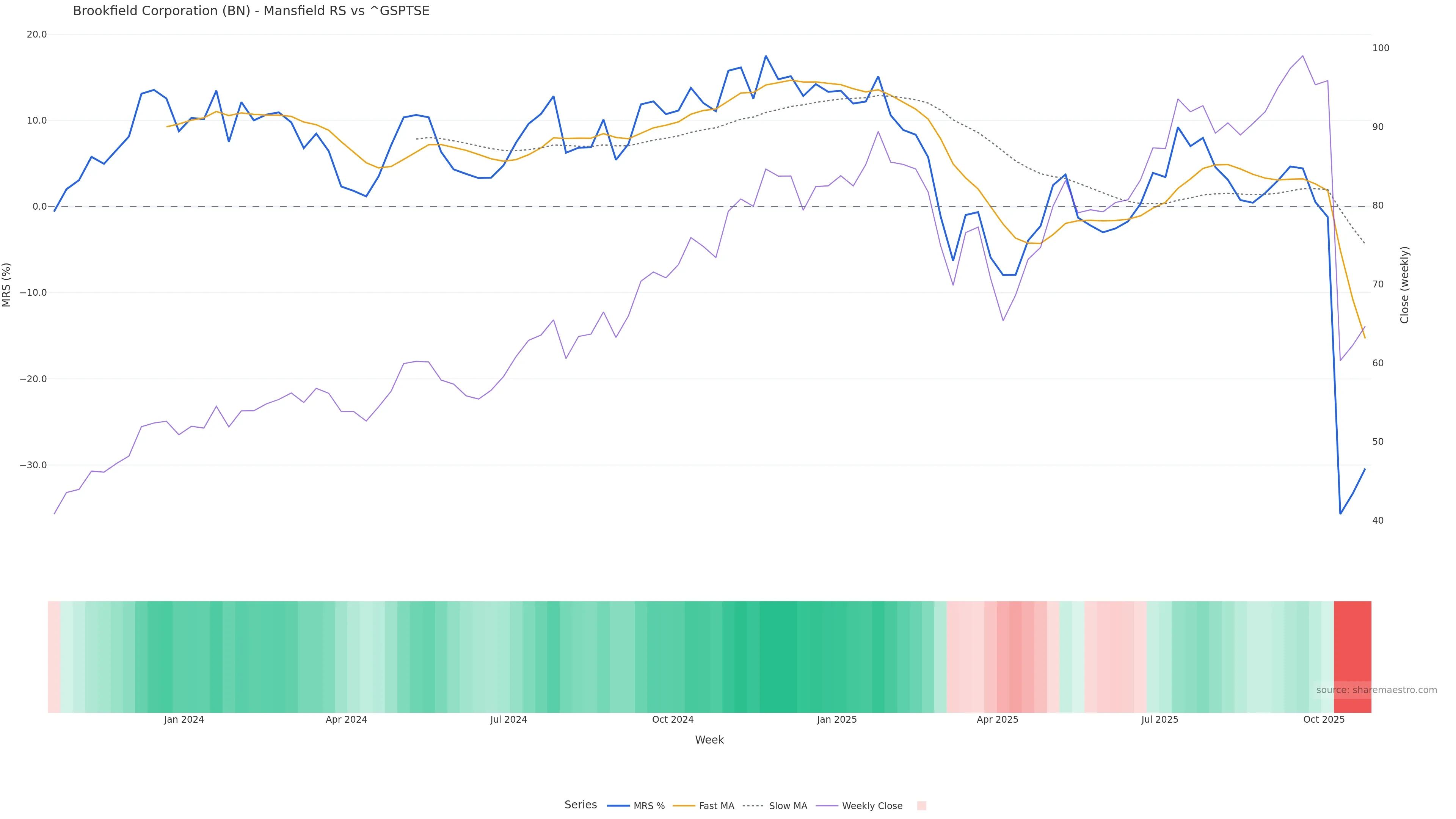Viewport: 1456px width, 819px height.
Task: Open the source sharemaestro.com watermark link
Action: [1376, 690]
